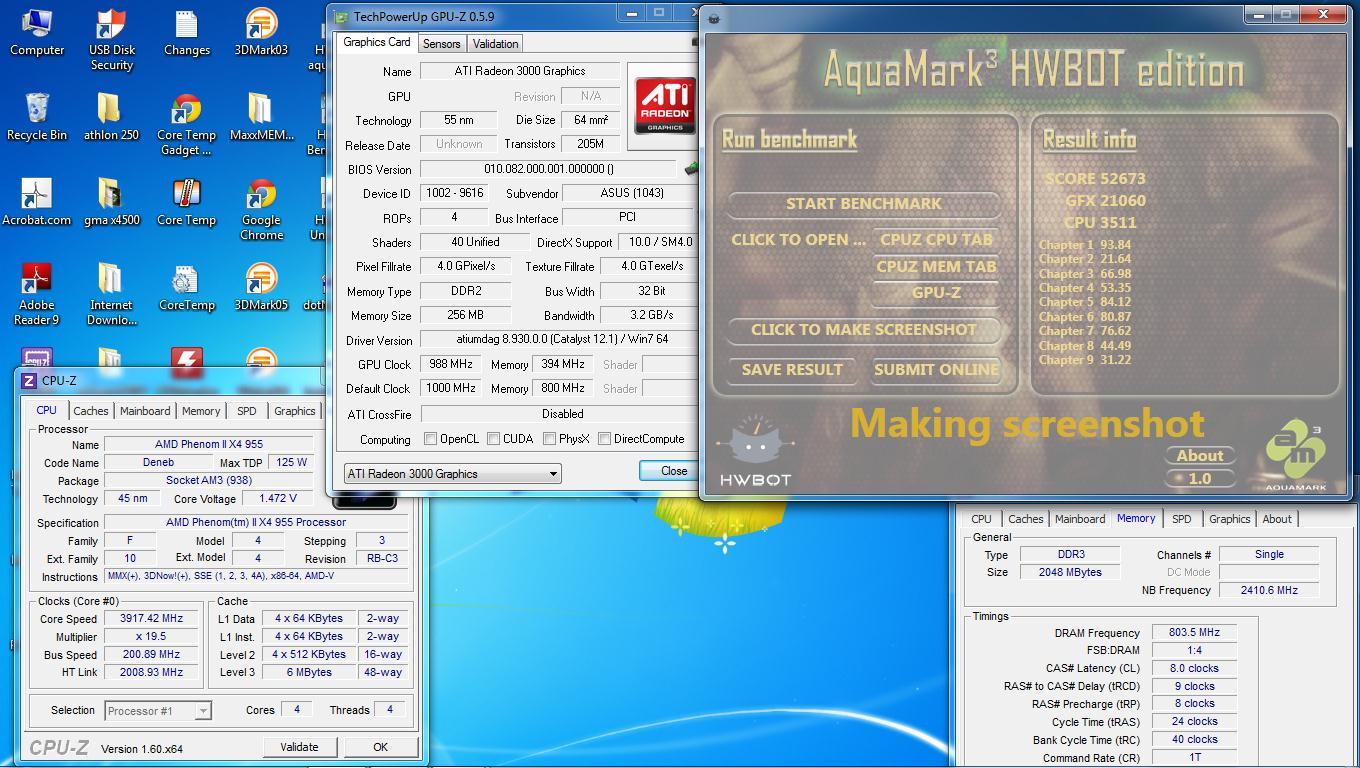Click the SUBMIT ONLINE button
1360x768 pixels.
click(x=936, y=369)
